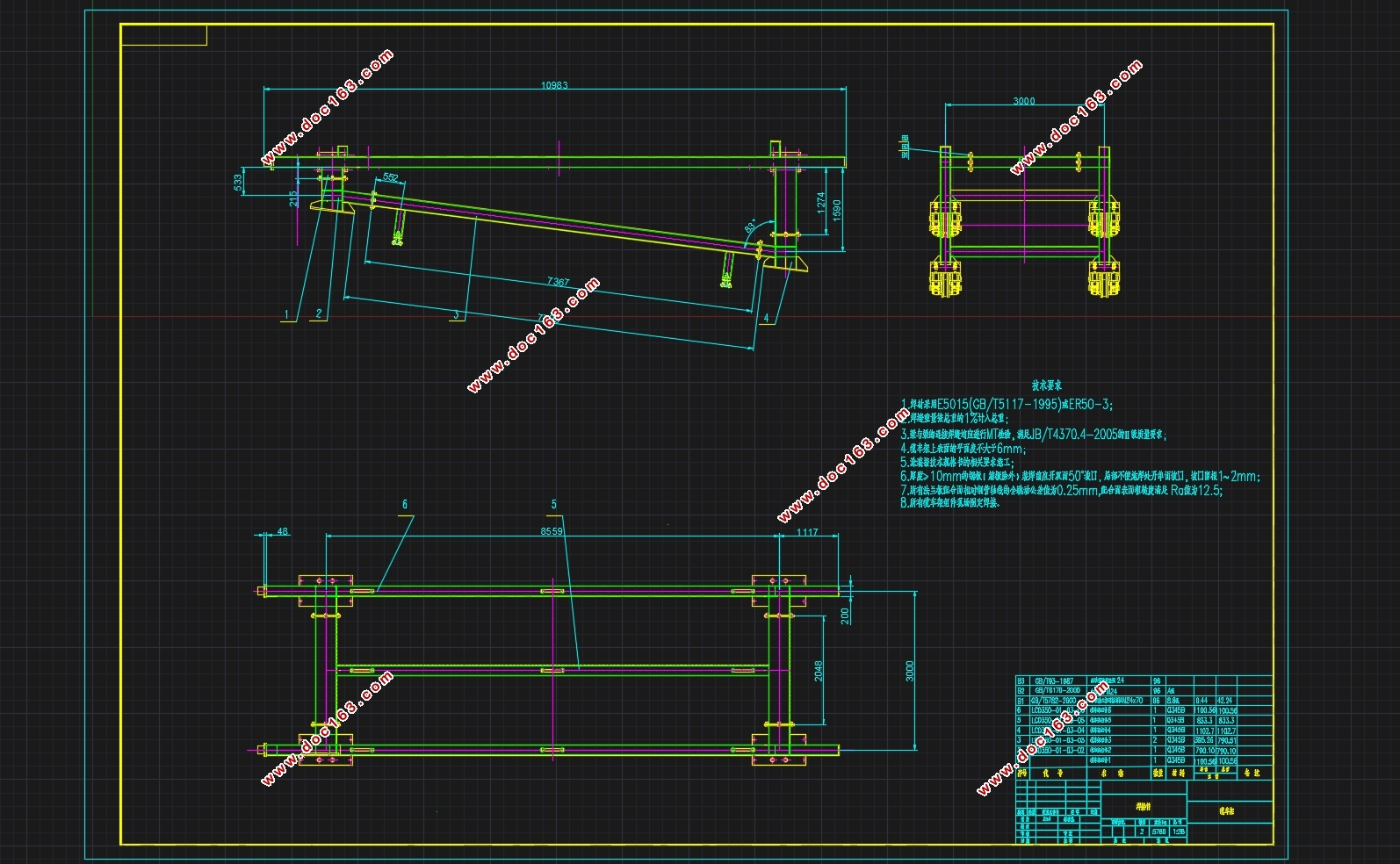Select the 1:35 scale value in the title block

point(1179,831)
